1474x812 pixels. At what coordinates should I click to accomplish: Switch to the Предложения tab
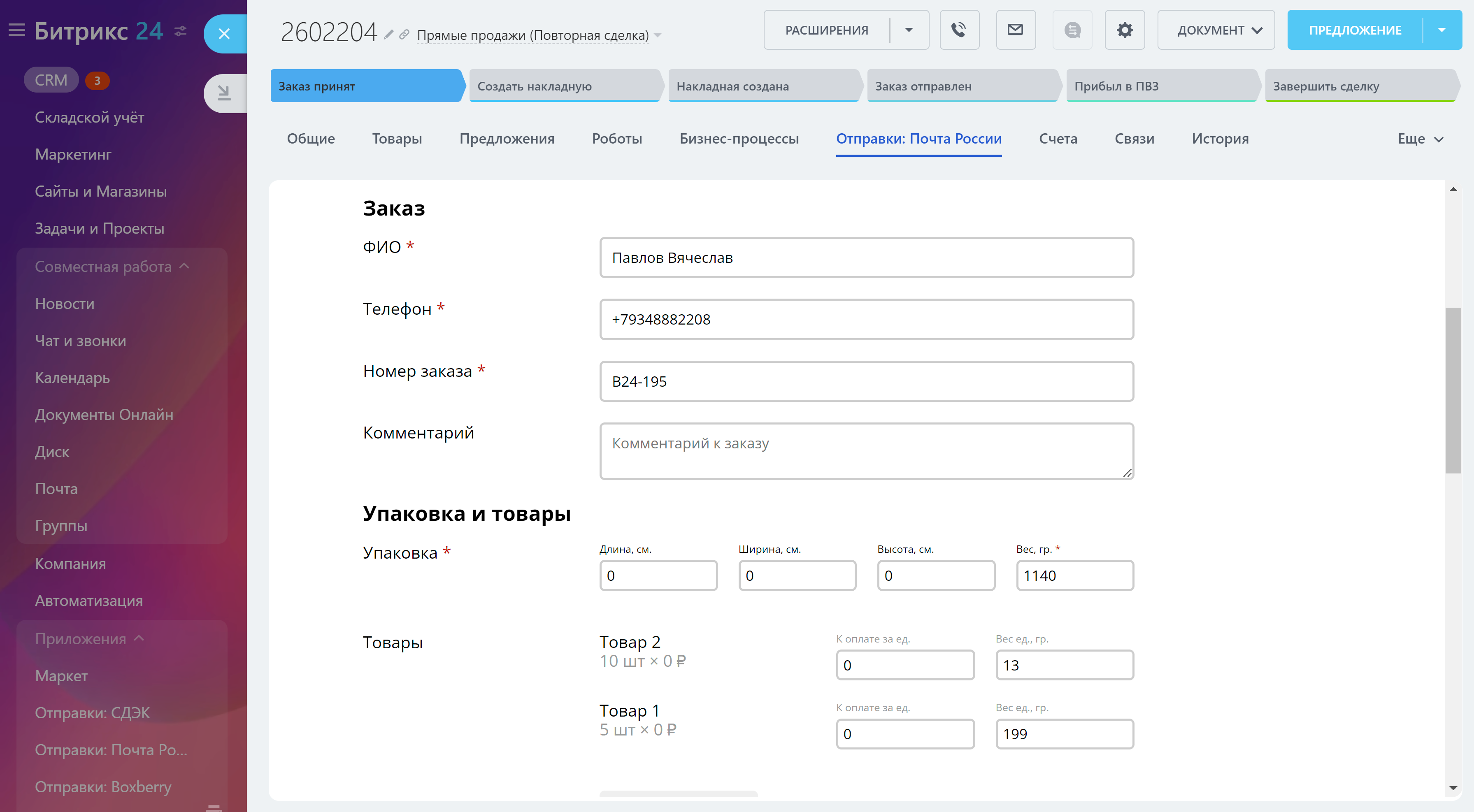pyautogui.click(x=507, y=139)
